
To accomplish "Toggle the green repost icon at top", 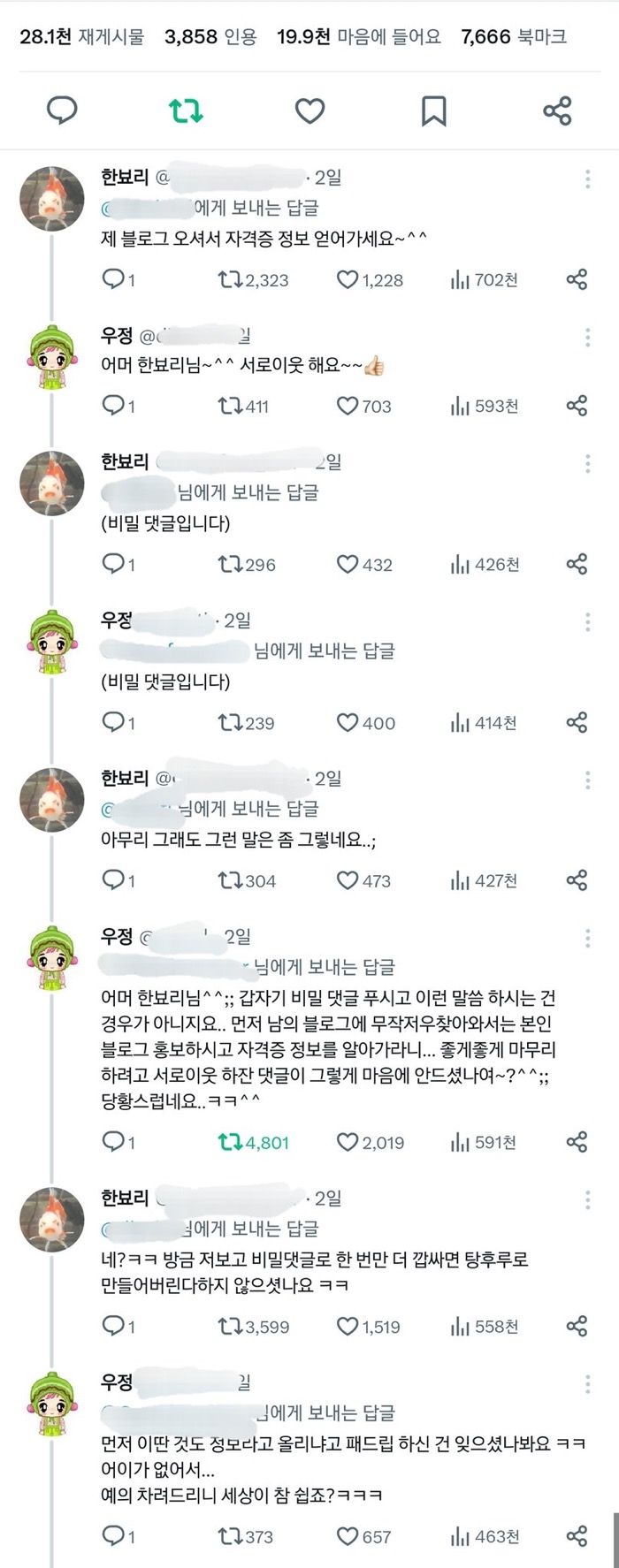I will 186,111.
